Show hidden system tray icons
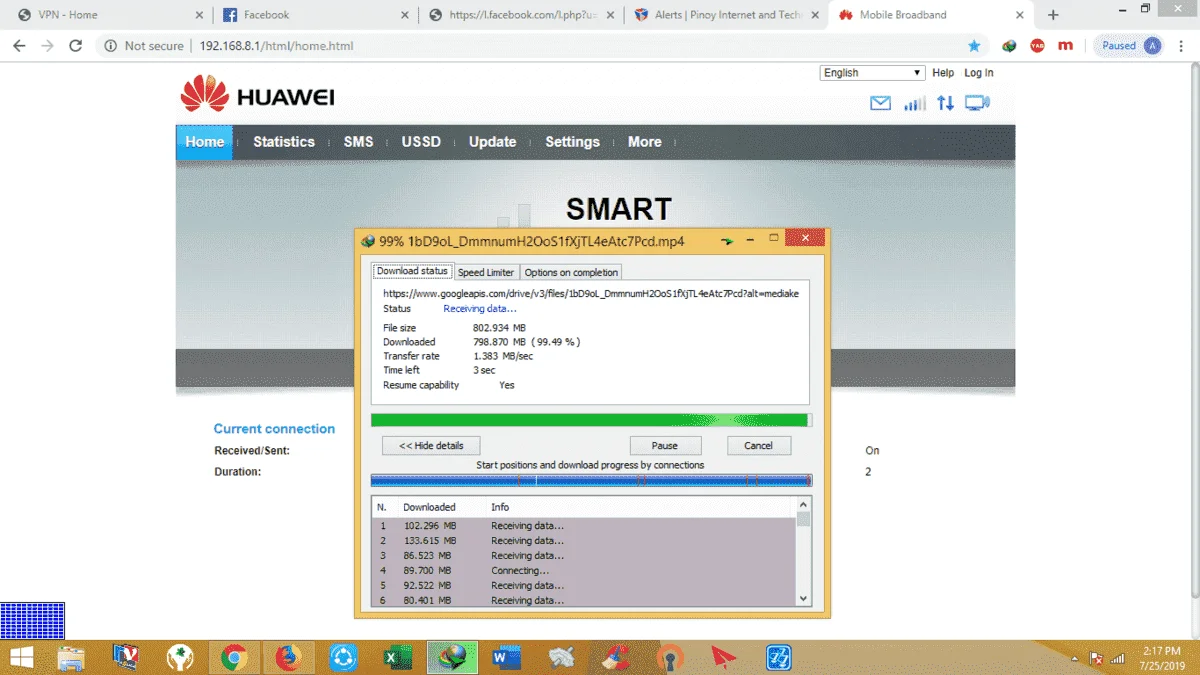1200x675 pixels. pyautogui.click(x=1075, y=659)
